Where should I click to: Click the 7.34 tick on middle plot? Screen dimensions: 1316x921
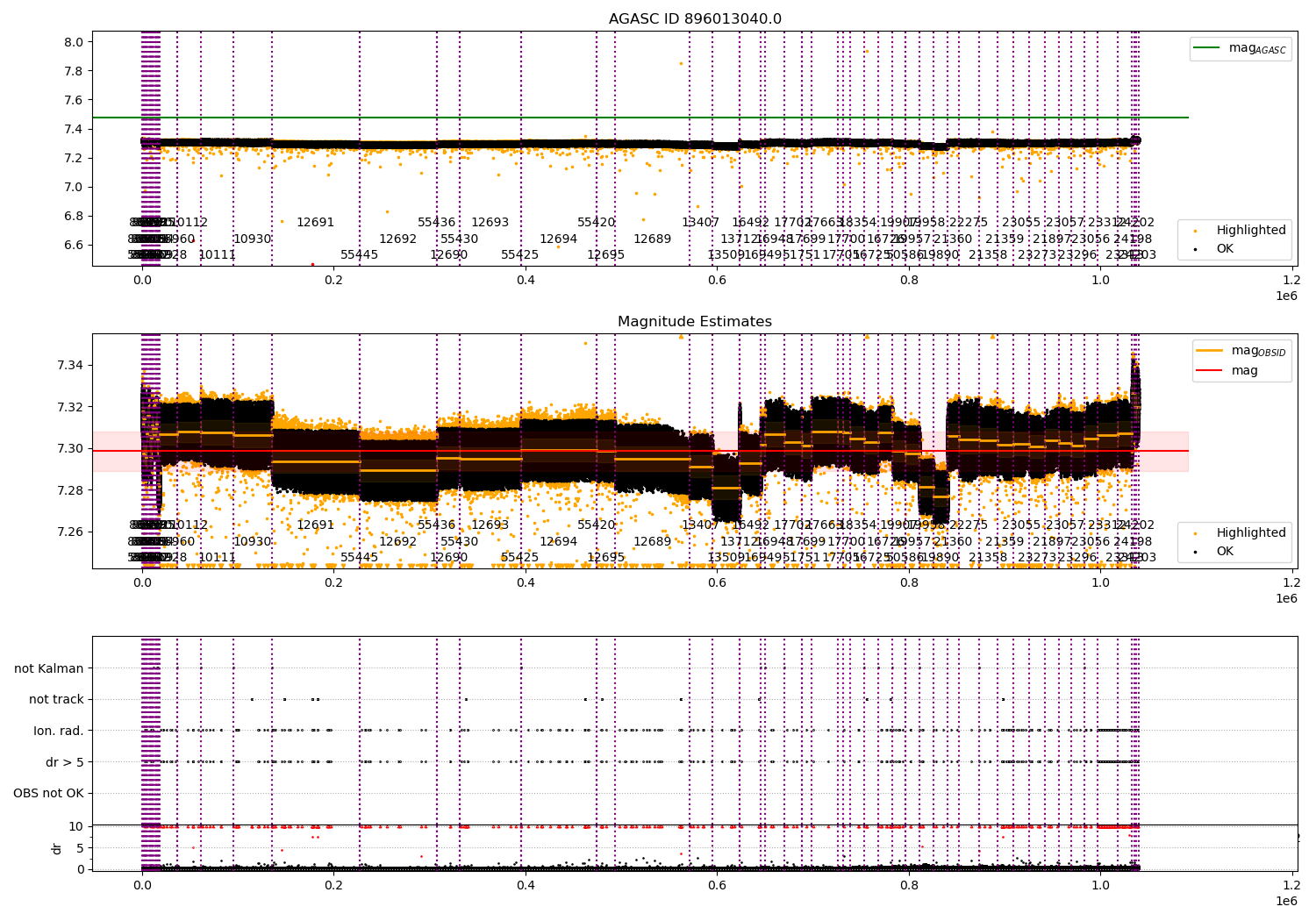[x=70, y=365]
